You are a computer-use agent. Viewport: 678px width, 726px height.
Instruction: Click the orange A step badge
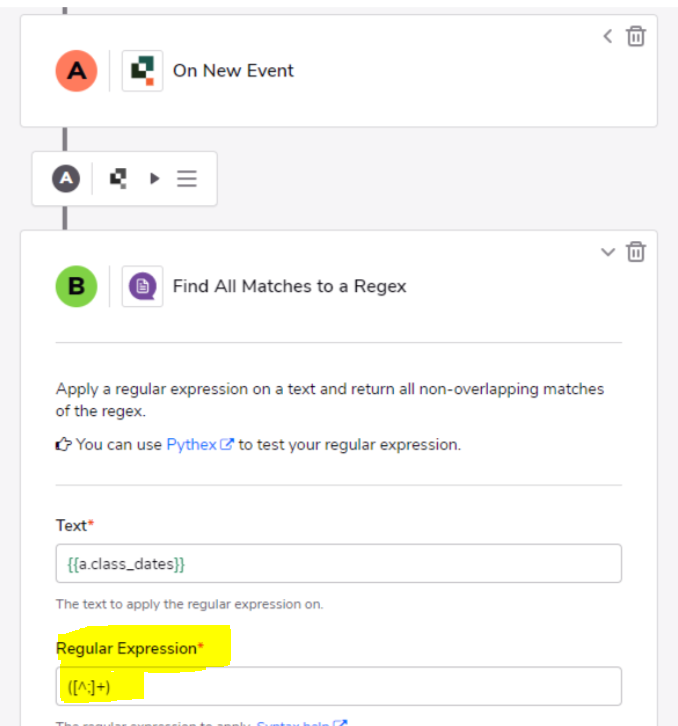pyautogui.click(x=76, y=71)
